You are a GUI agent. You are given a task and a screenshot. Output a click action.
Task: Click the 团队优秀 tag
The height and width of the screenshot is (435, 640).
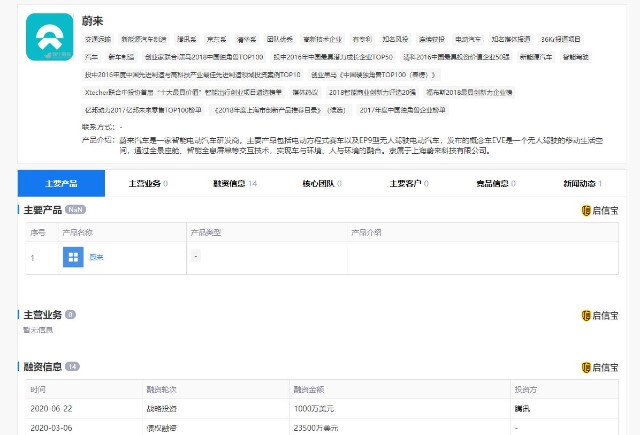(x=280, y=39)
